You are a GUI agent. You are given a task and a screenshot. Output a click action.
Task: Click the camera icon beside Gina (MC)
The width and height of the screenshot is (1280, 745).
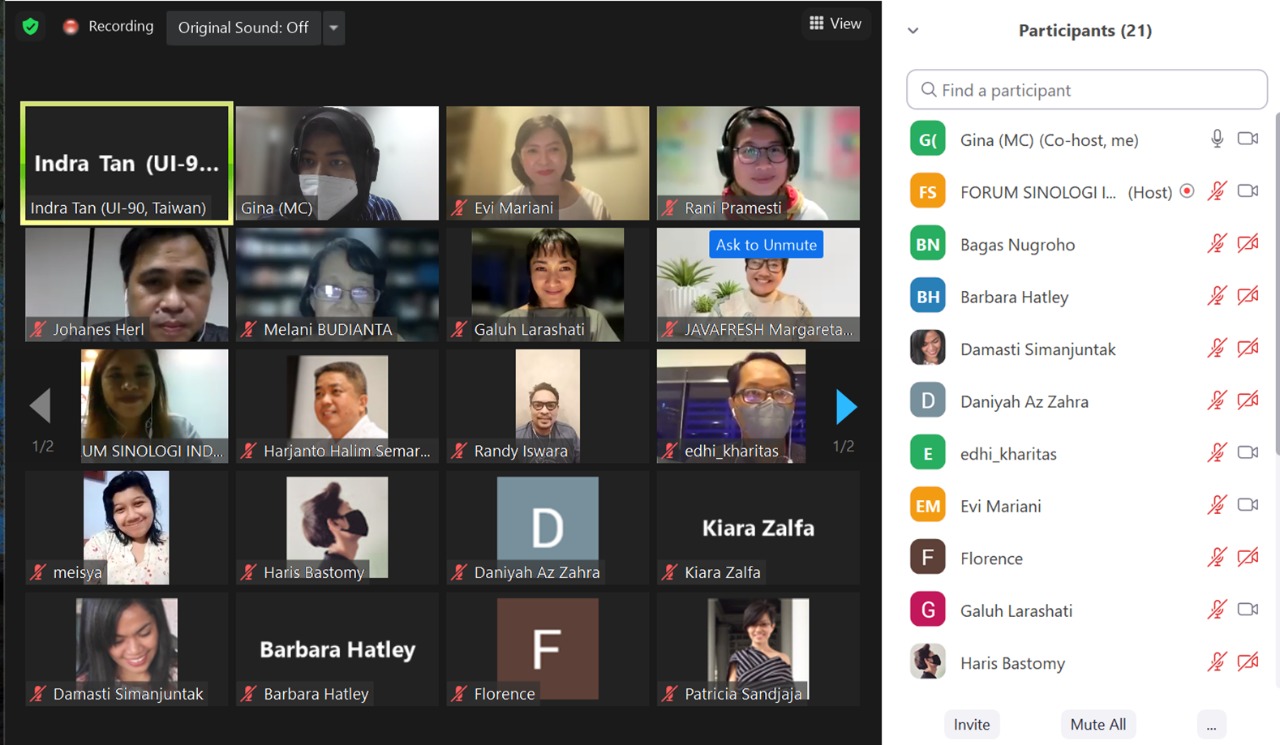pyautogui.click(x=1247, y=139)
